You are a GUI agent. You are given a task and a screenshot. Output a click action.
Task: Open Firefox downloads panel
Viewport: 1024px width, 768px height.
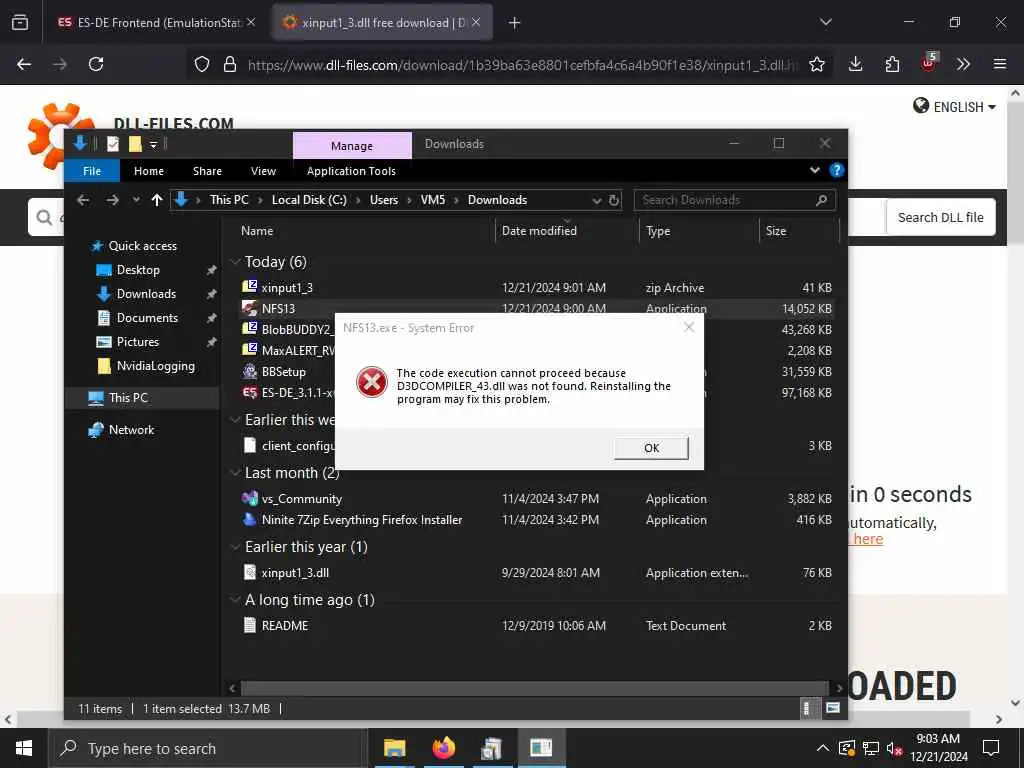(x=856, y=64)
